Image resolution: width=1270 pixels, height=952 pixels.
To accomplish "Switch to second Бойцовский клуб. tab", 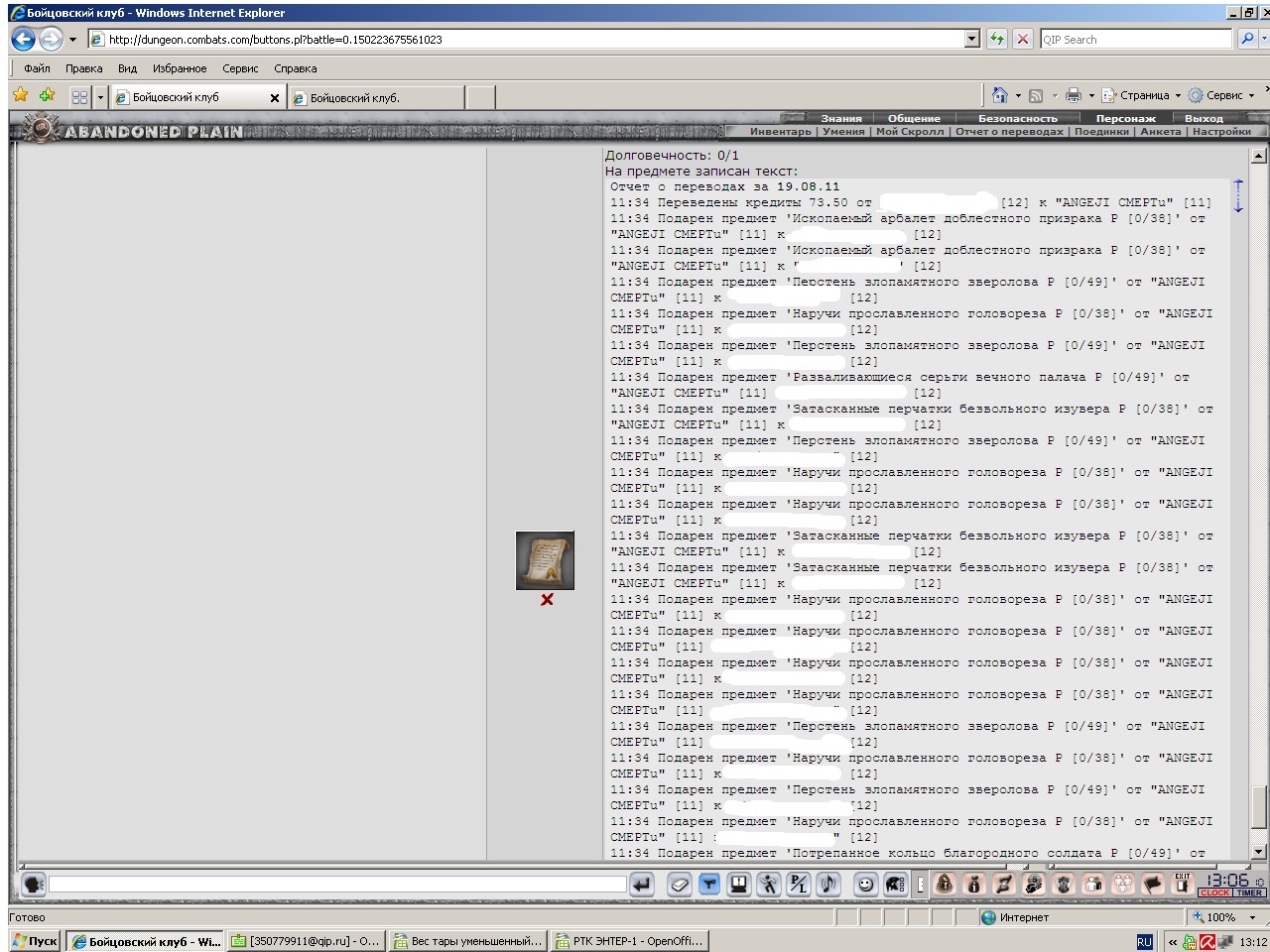I will (376, 98).
